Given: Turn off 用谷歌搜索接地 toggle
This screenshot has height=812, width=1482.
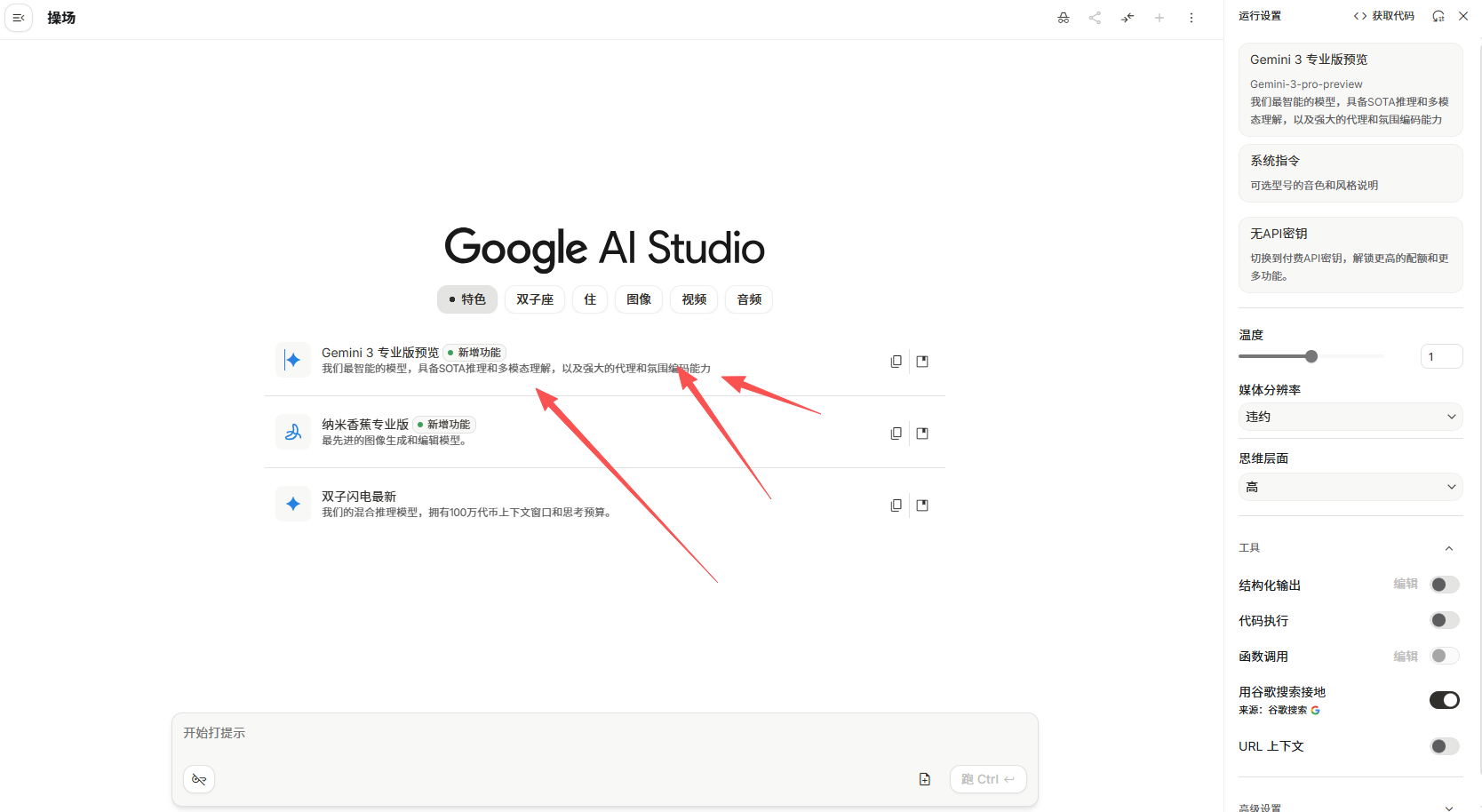Looking at the screenshot, I should (x=1444, y=700).
